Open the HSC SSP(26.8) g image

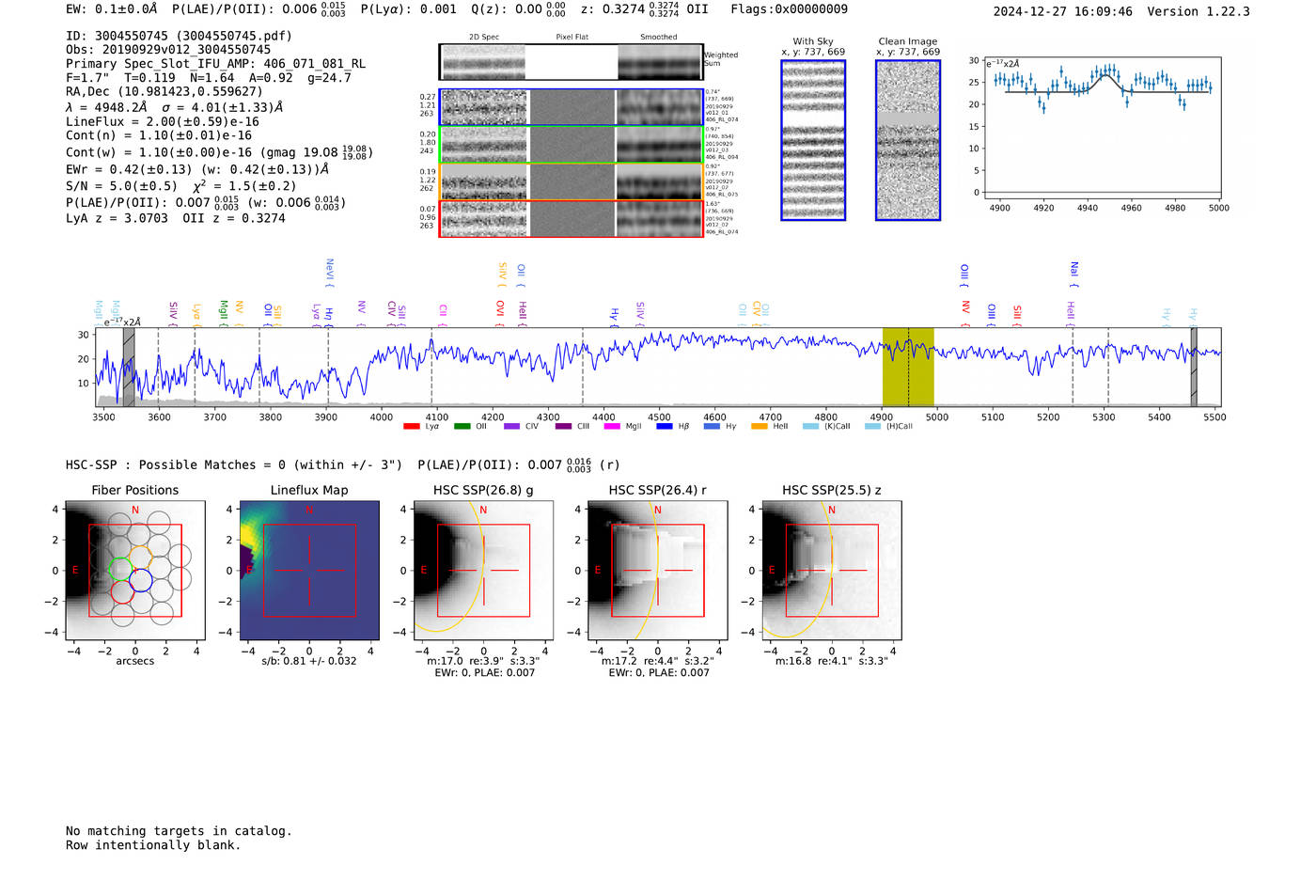[483, 570]
